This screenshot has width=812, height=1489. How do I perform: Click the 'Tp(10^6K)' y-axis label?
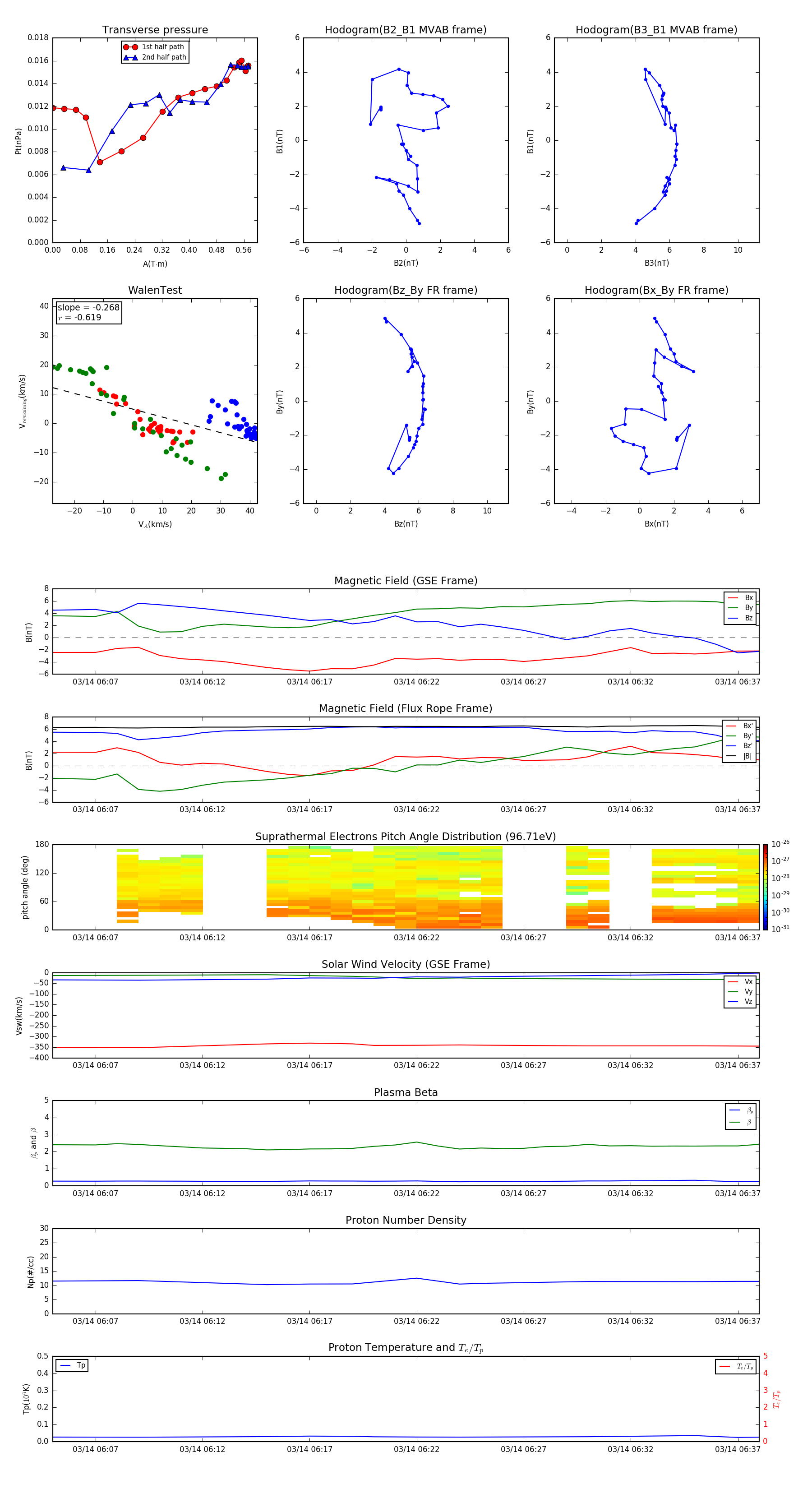(26, 1399)
